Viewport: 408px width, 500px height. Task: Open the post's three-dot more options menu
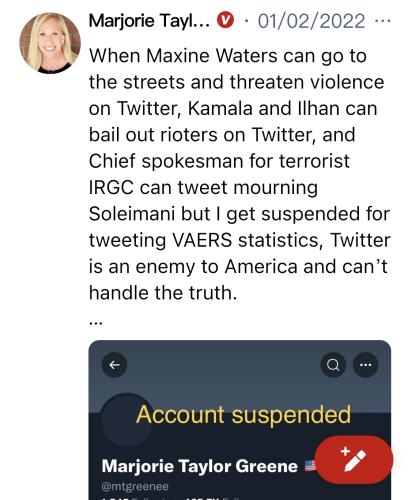(382, 21)
